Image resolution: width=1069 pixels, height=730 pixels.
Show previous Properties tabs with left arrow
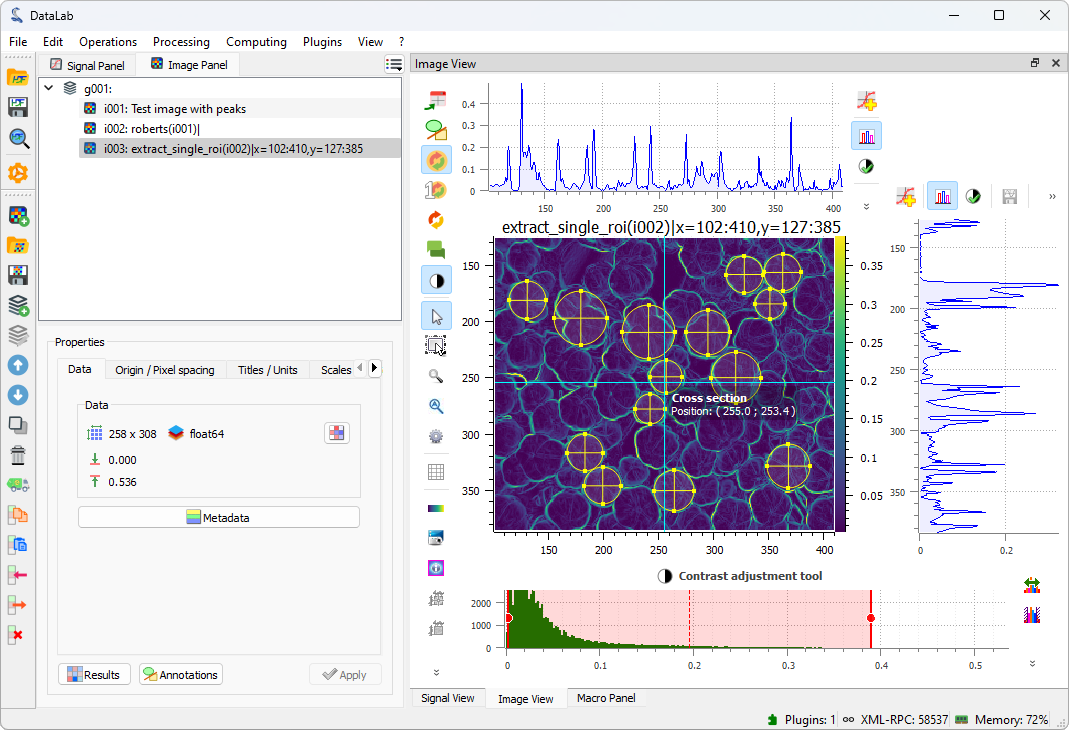(x=360, y=367)
